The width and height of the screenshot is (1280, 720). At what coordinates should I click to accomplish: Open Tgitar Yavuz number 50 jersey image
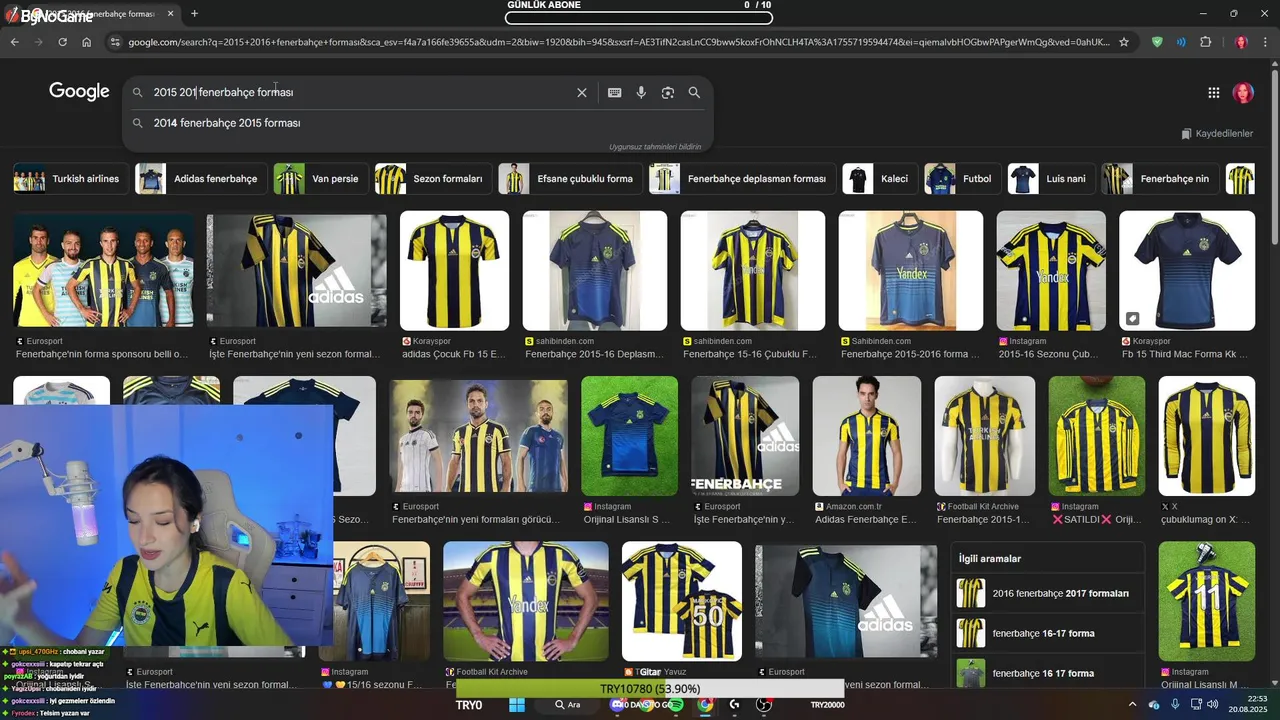pos(682,601)
